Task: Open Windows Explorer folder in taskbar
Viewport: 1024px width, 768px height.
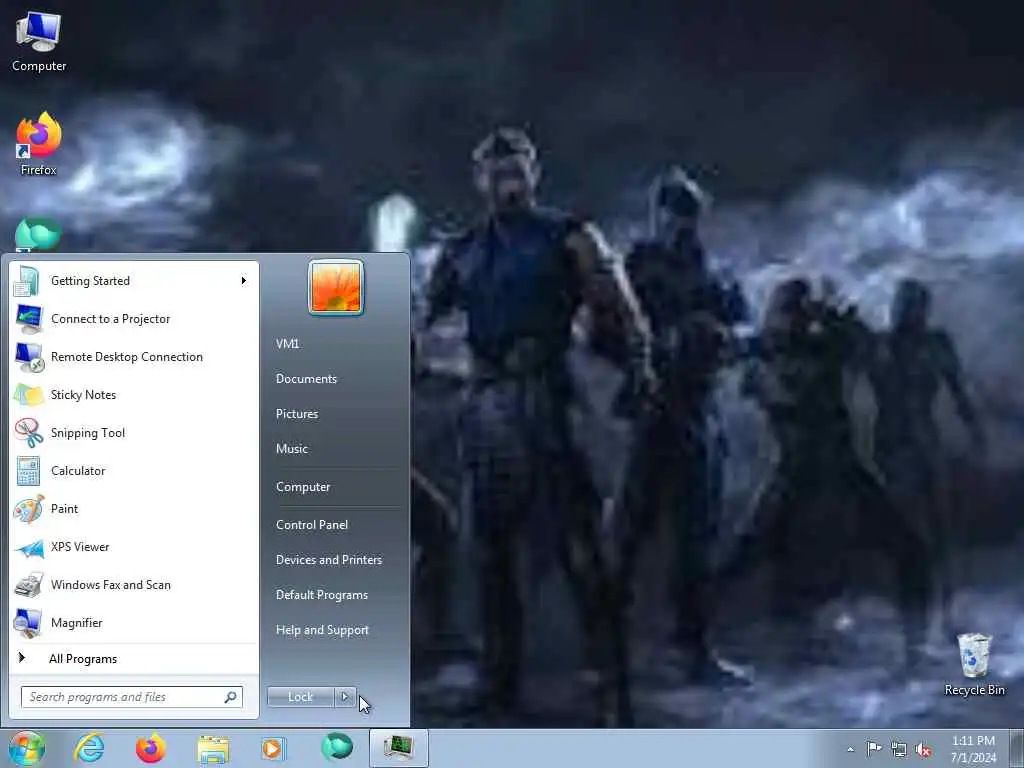Action: (213, 749)
